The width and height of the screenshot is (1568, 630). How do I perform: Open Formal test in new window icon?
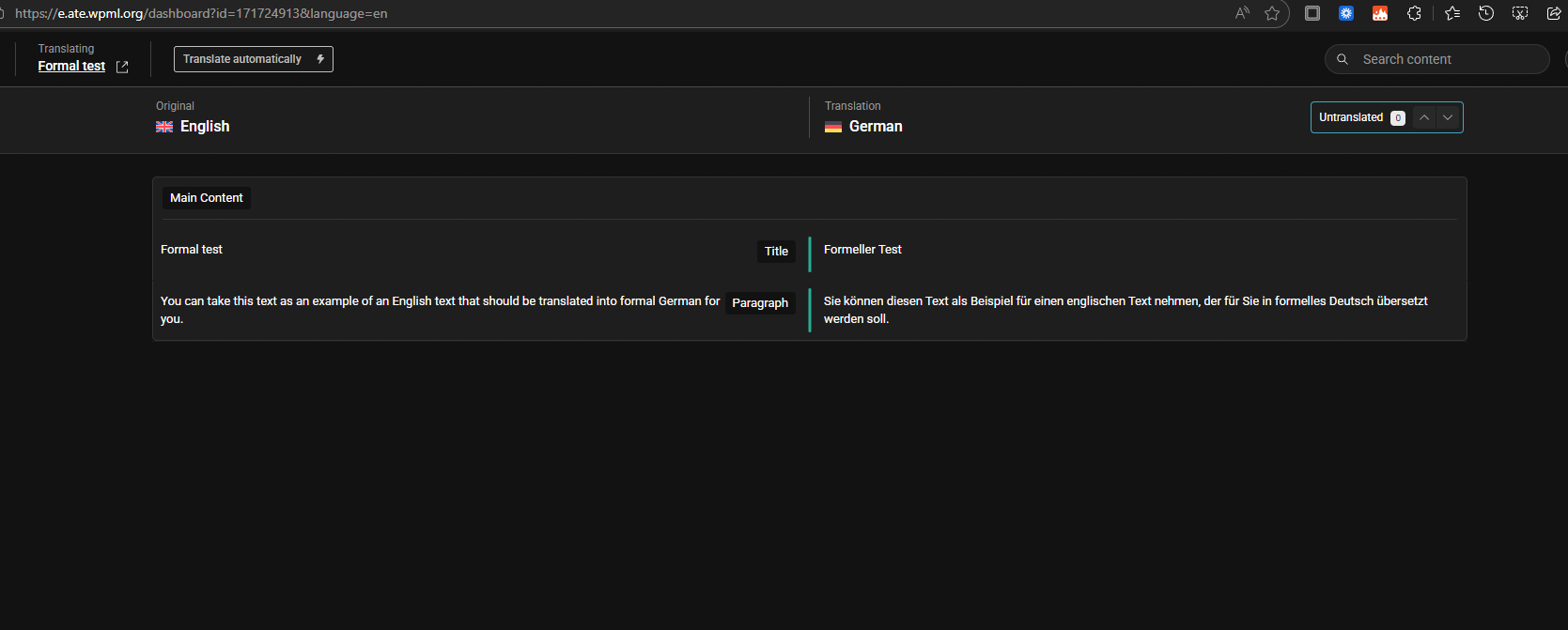click(x=122, y=67)
